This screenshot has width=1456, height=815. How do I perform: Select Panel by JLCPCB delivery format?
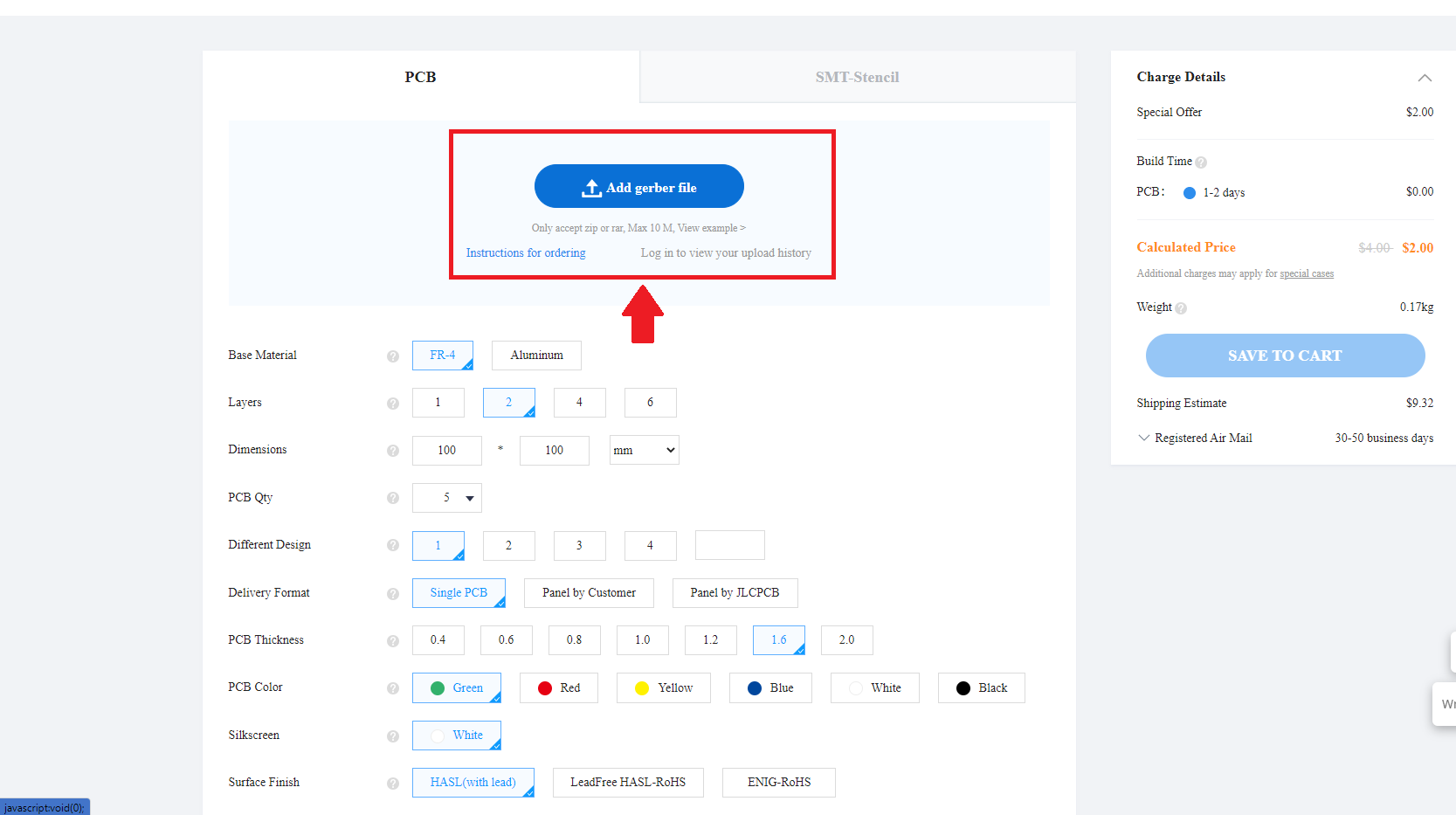pos(735,593)
